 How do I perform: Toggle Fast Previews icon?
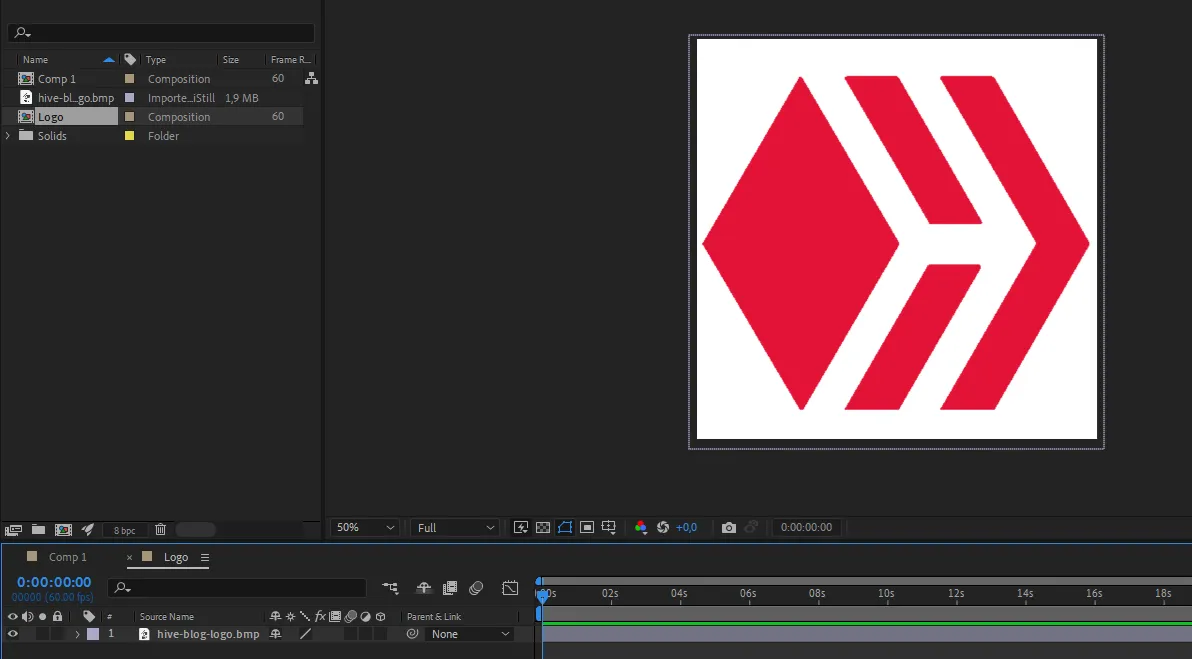(x=521, y=528)
